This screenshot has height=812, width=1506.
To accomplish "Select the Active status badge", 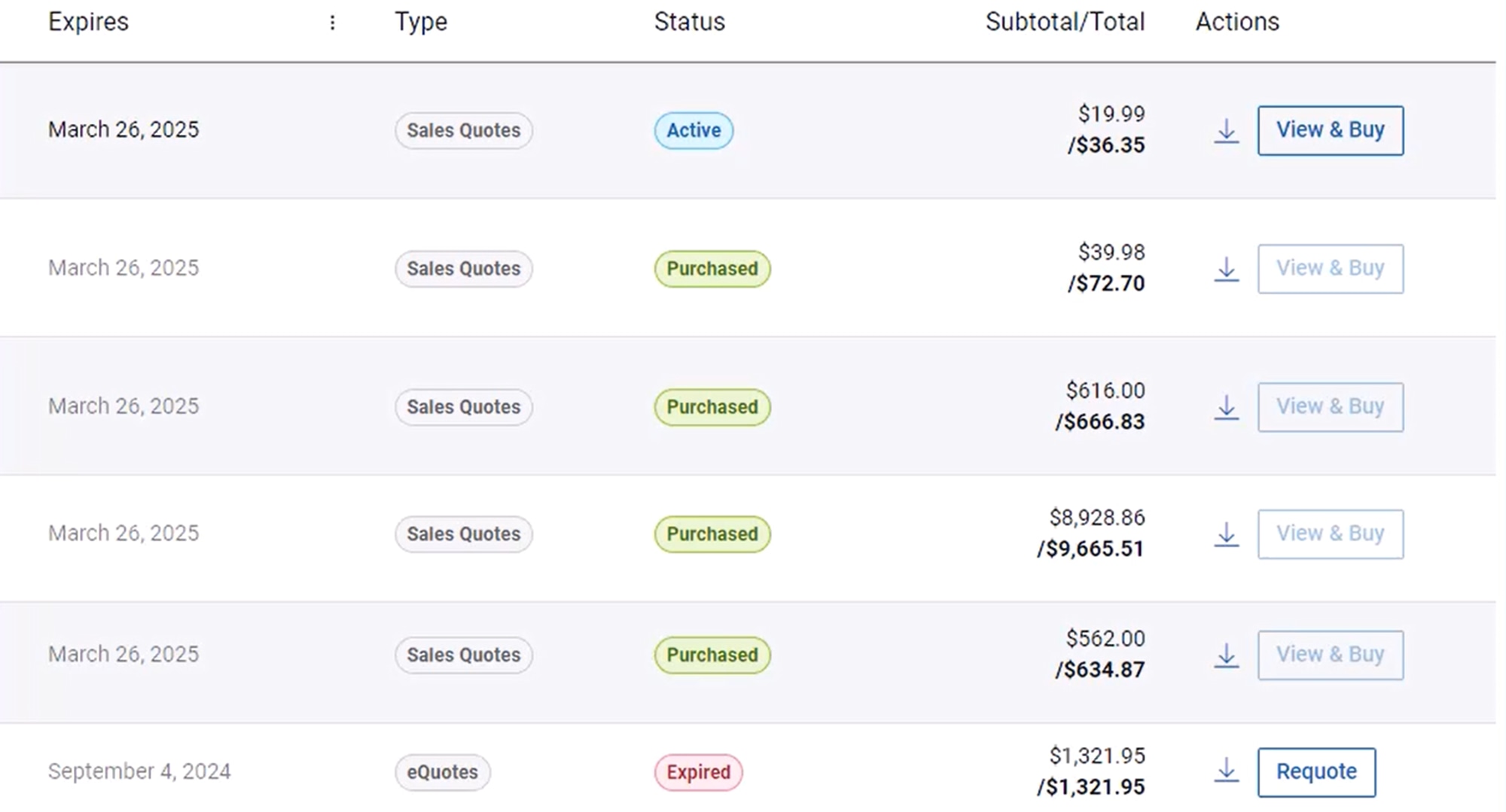I will [694, 130].
